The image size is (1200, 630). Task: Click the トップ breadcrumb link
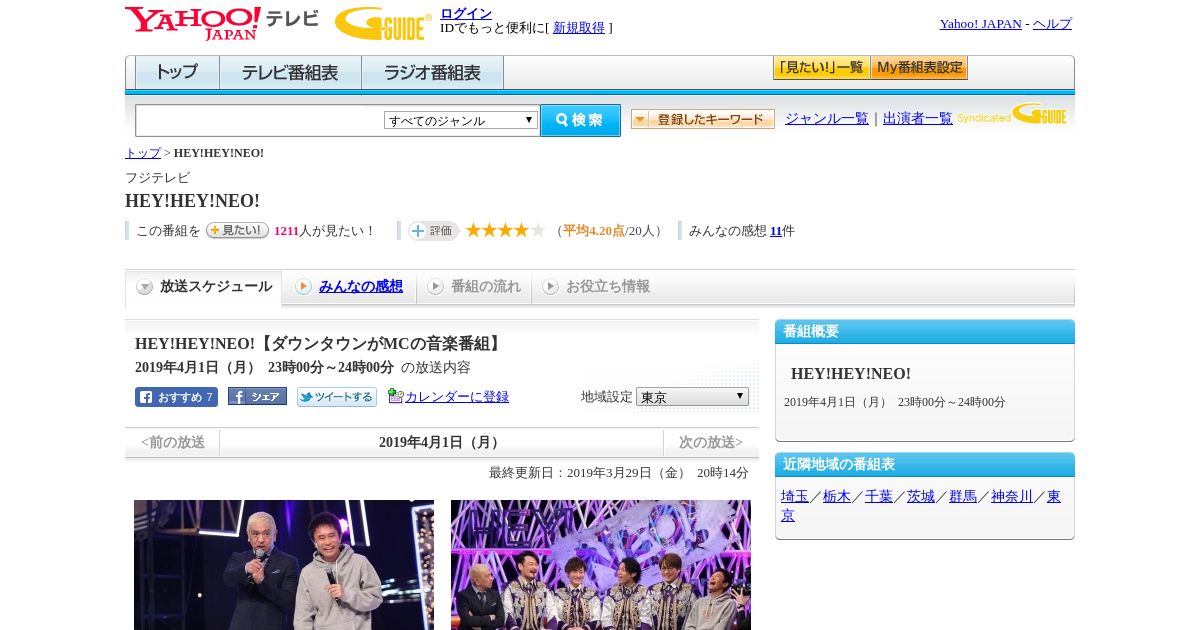click(x=143, y=153)
